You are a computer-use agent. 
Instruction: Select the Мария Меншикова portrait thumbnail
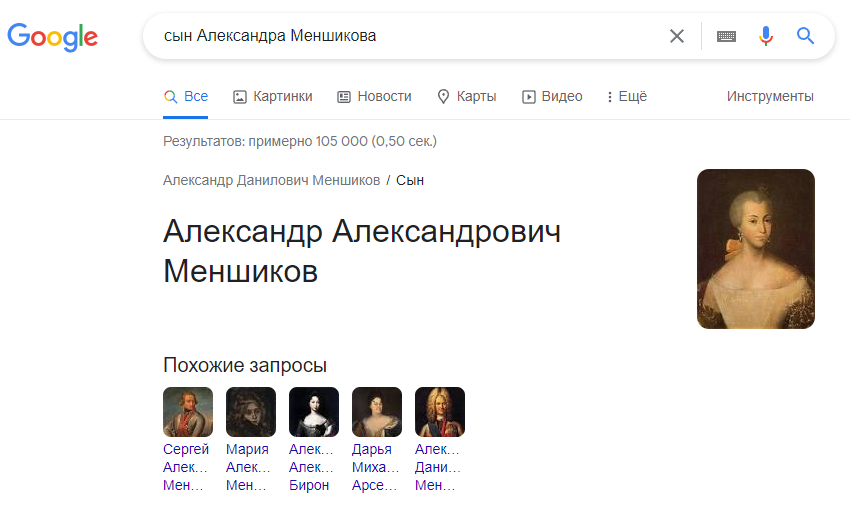pos(250,411)
